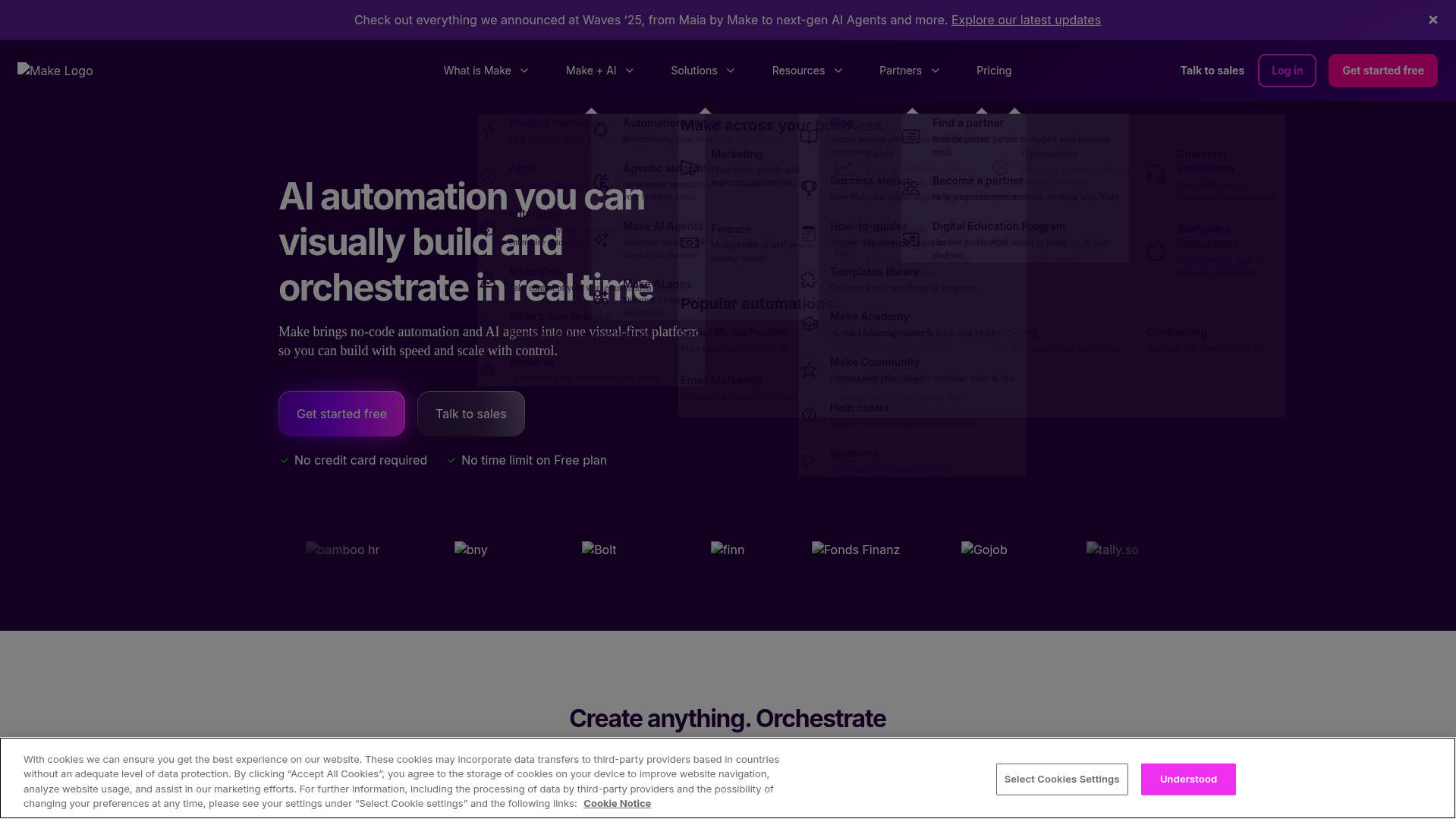Open Select Cookies Settings
1456x819 pixels.
[x=1061, y=779]
